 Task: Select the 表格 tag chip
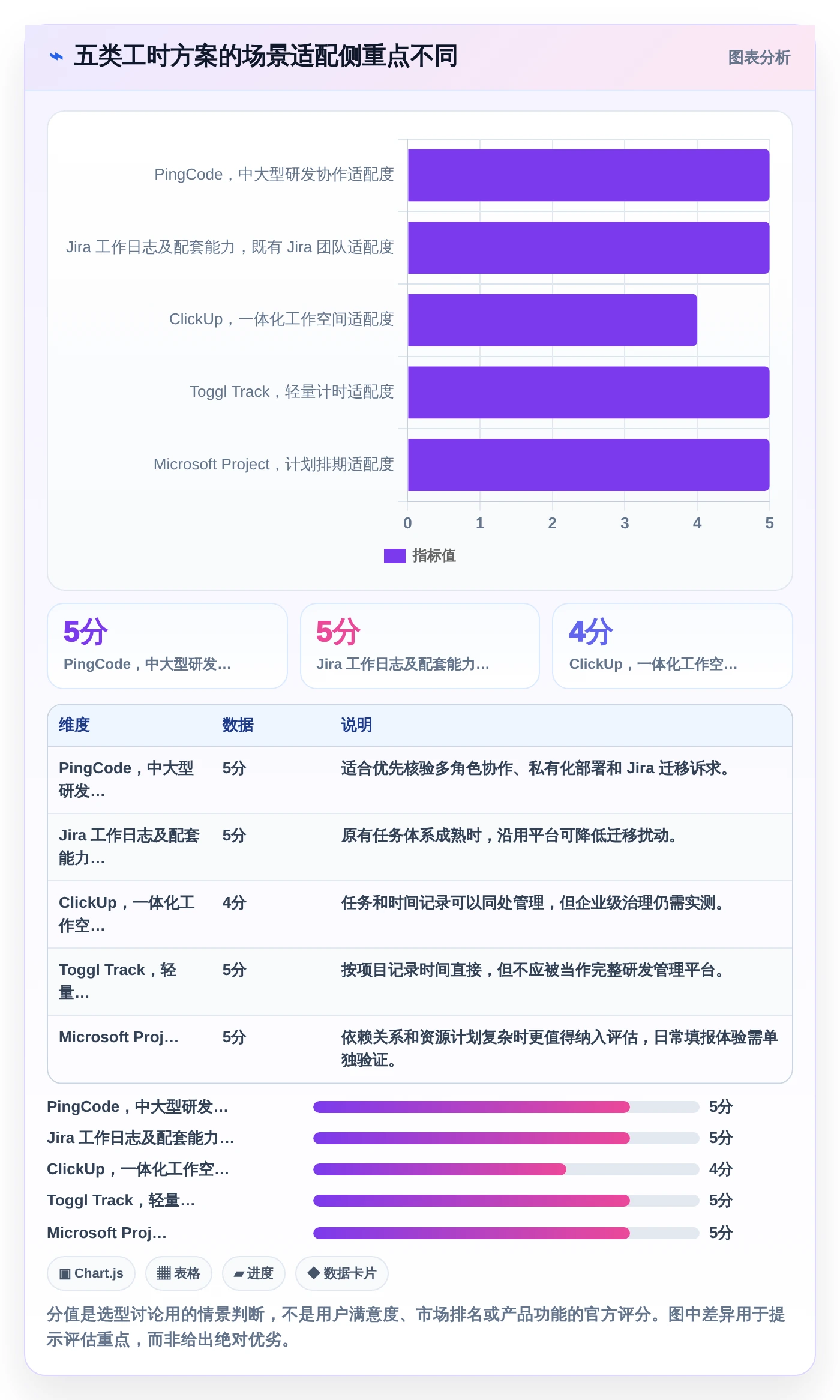pyautogui.click(x=178, y=1273)
